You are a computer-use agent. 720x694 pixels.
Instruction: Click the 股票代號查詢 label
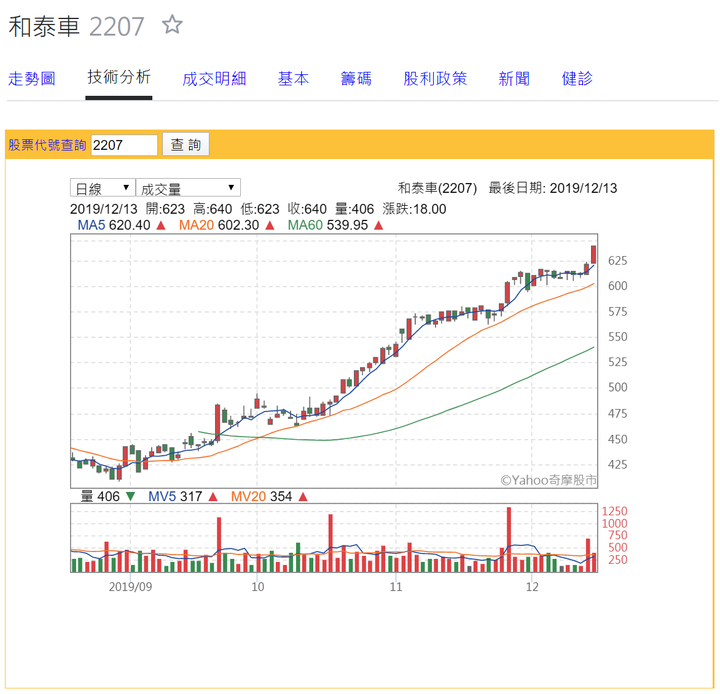tap(47, 145)
